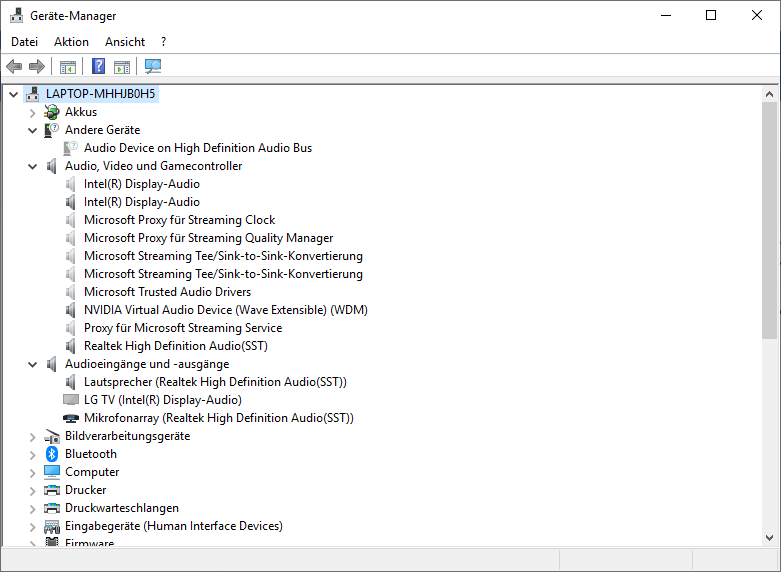
Task: Expand the Computer category
Action: coord(33,473)
